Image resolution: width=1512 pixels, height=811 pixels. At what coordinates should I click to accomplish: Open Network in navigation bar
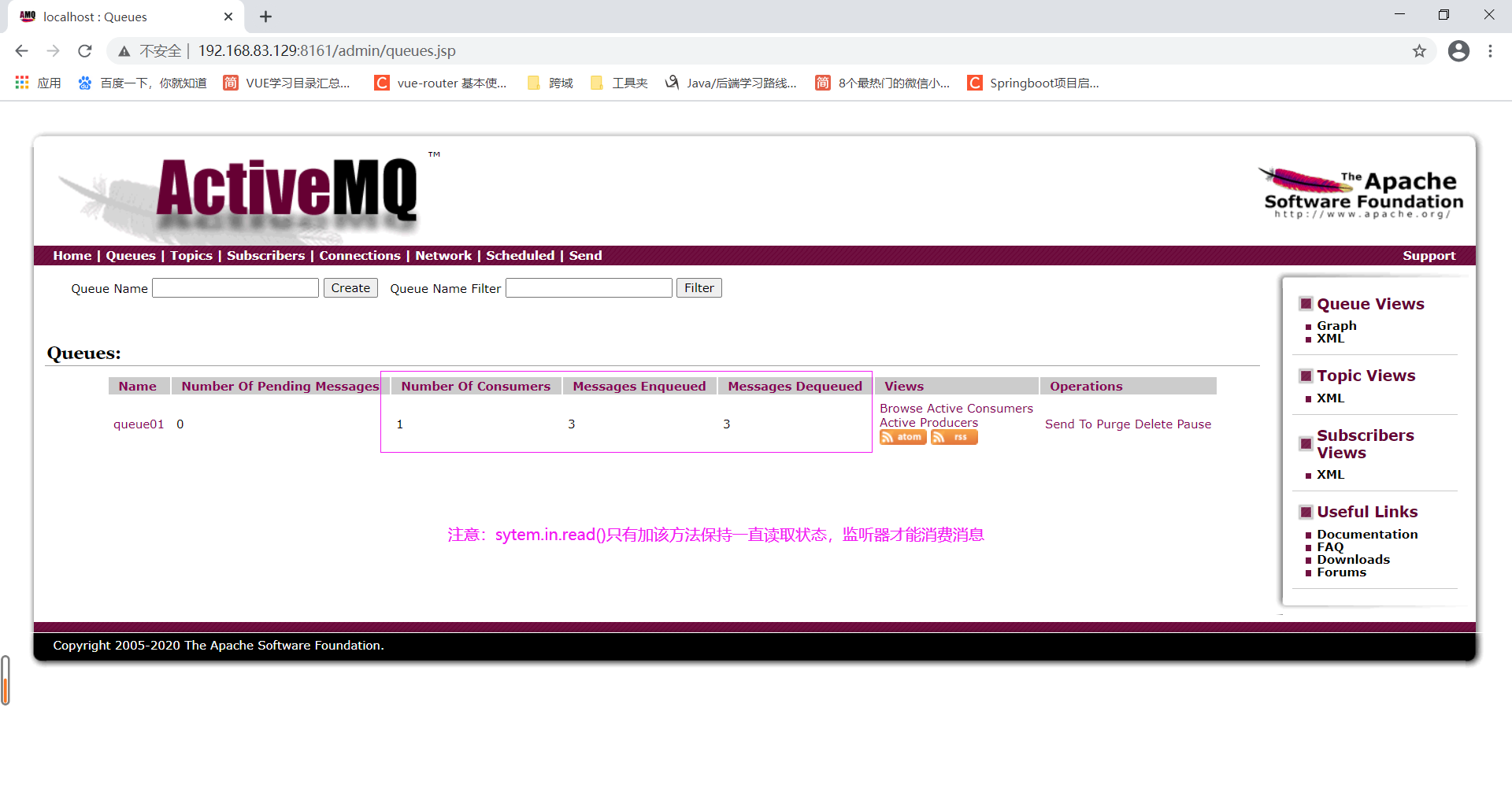point(443,256)
